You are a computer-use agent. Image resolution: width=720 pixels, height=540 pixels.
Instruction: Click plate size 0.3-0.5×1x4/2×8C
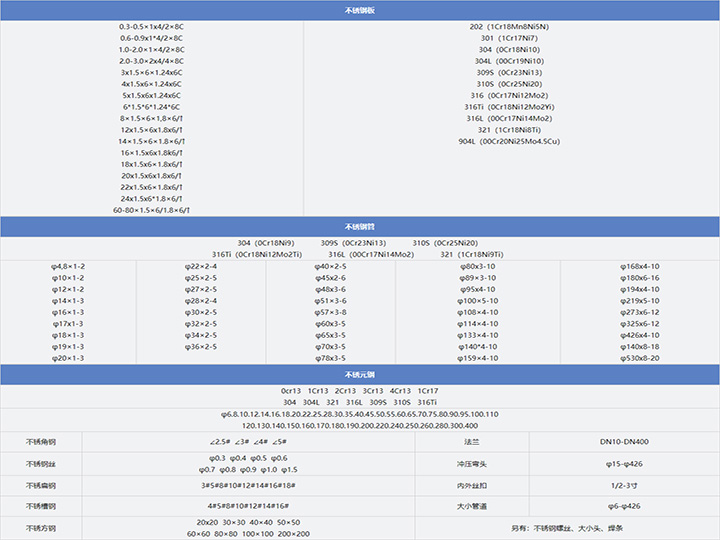click(151, 26)
